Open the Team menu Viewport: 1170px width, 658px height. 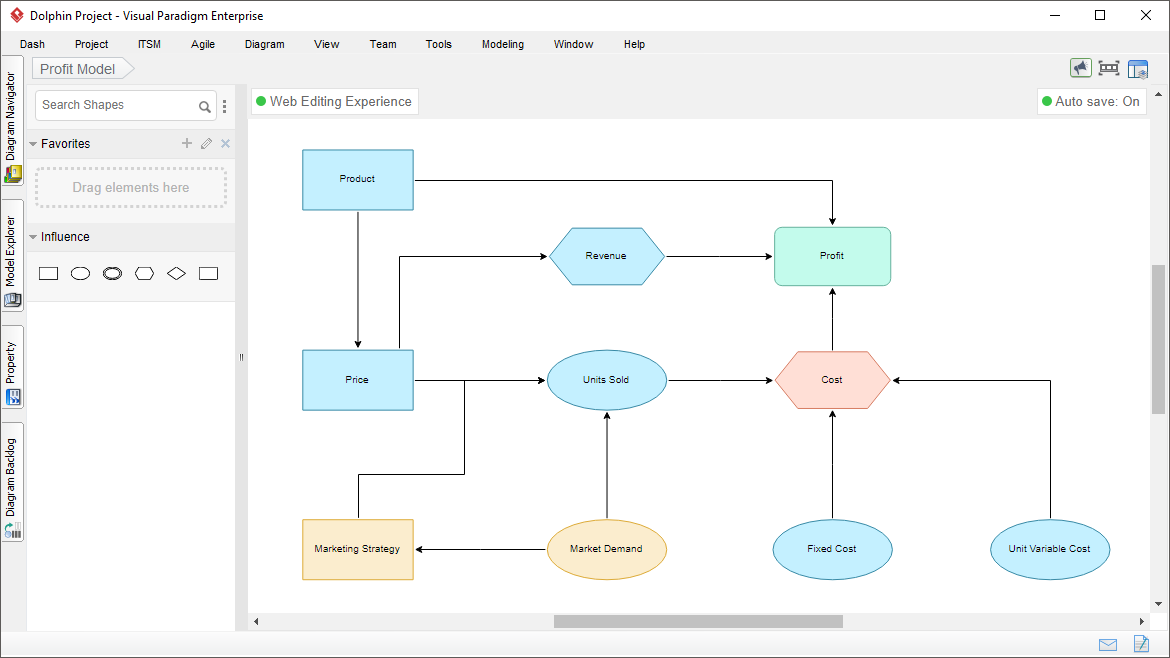tap(383, 44)
